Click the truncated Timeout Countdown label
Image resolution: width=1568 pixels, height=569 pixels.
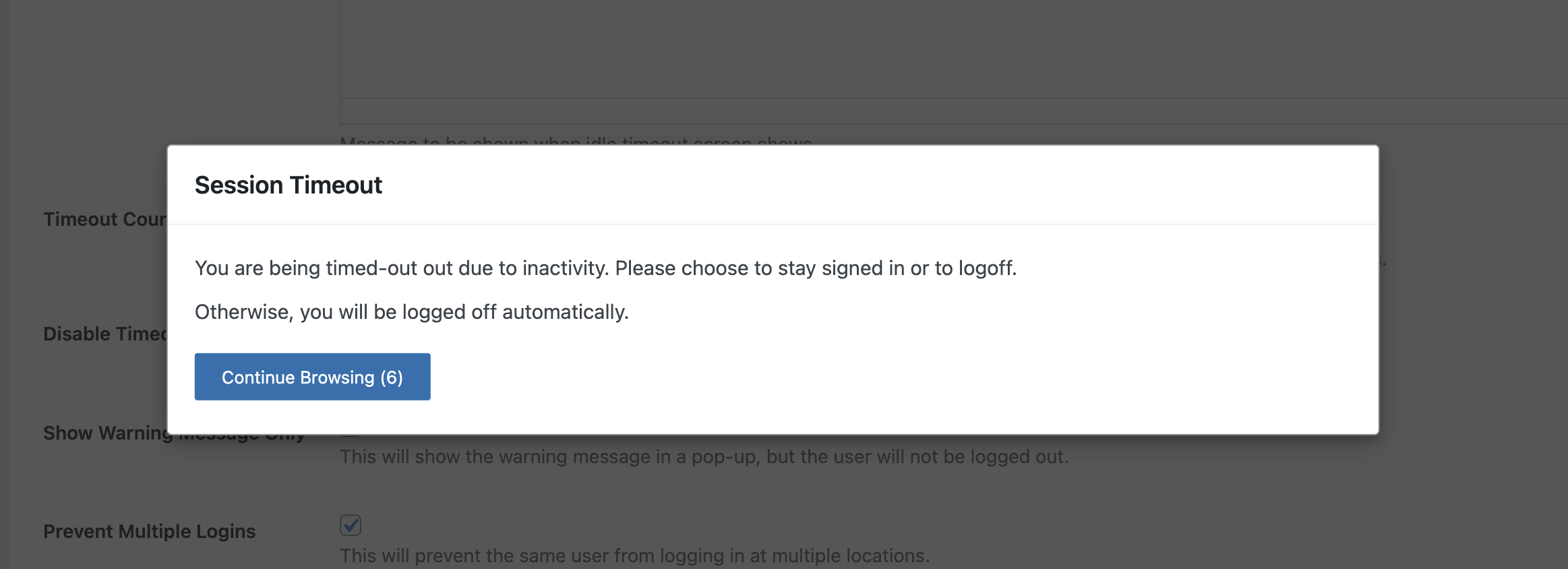coord(104,219)
